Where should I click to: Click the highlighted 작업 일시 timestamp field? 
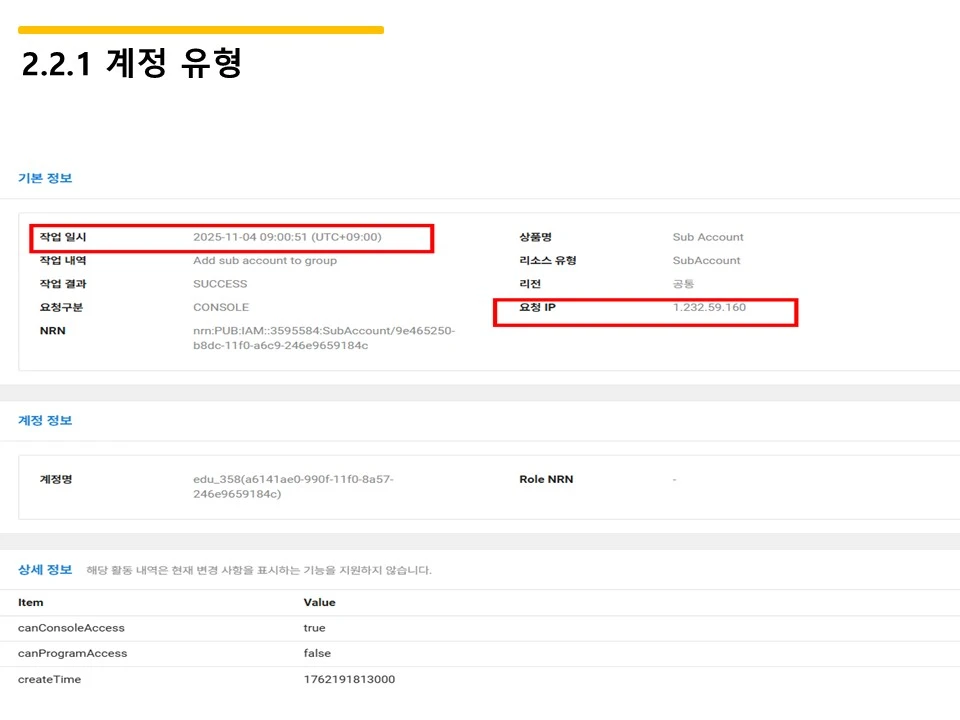click(287, 237)
